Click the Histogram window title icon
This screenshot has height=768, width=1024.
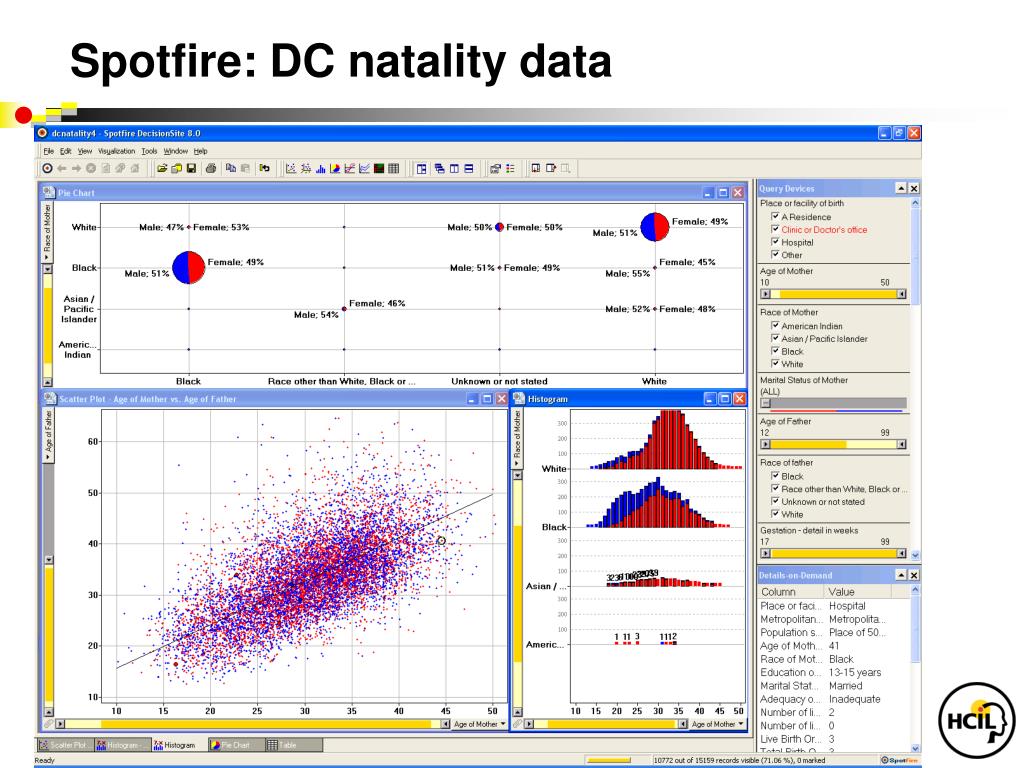click(x=519, y=398)
